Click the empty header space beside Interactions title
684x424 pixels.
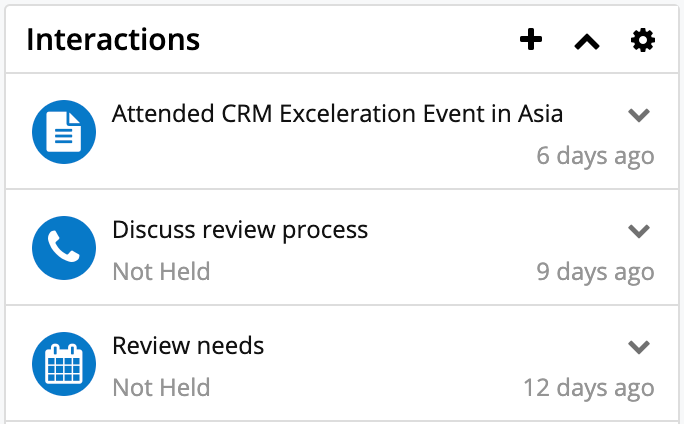click(360, 40)
